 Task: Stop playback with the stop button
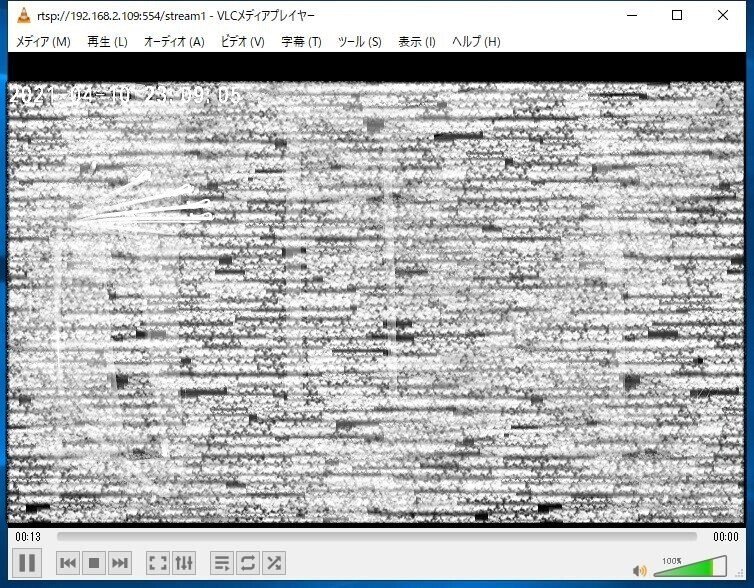pos(94,563)
